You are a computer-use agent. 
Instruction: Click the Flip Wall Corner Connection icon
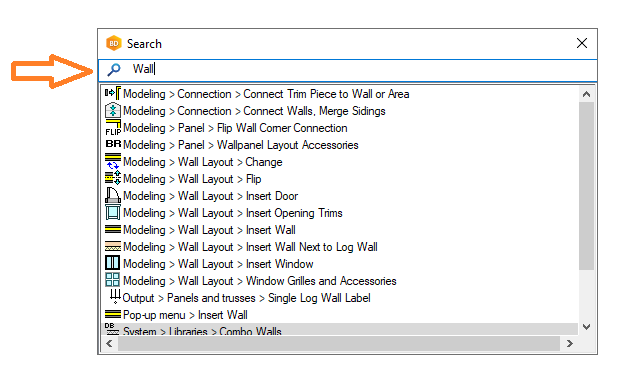pos(113,128)
